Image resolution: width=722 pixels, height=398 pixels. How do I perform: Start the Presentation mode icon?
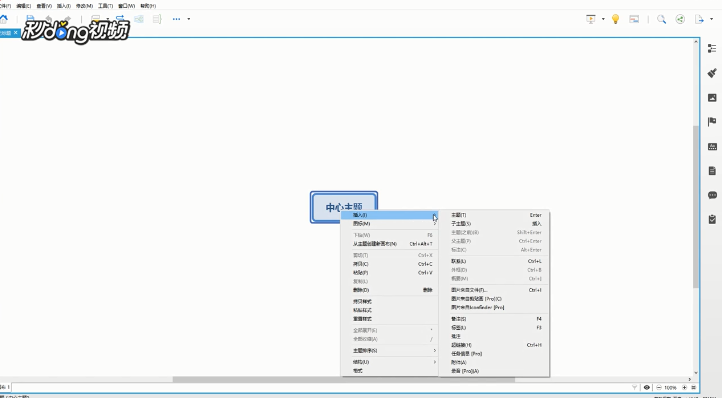(591, 19)
